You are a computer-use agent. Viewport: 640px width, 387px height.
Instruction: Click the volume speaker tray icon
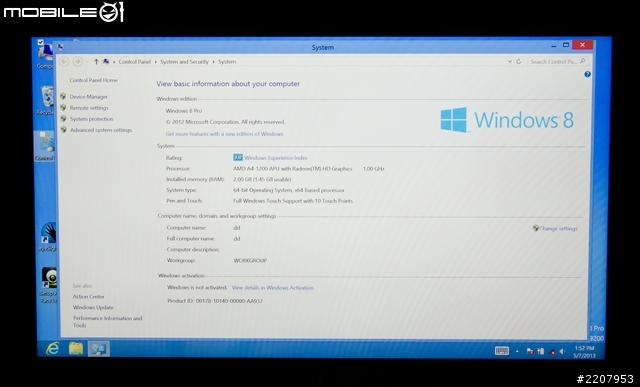(562, 351)
